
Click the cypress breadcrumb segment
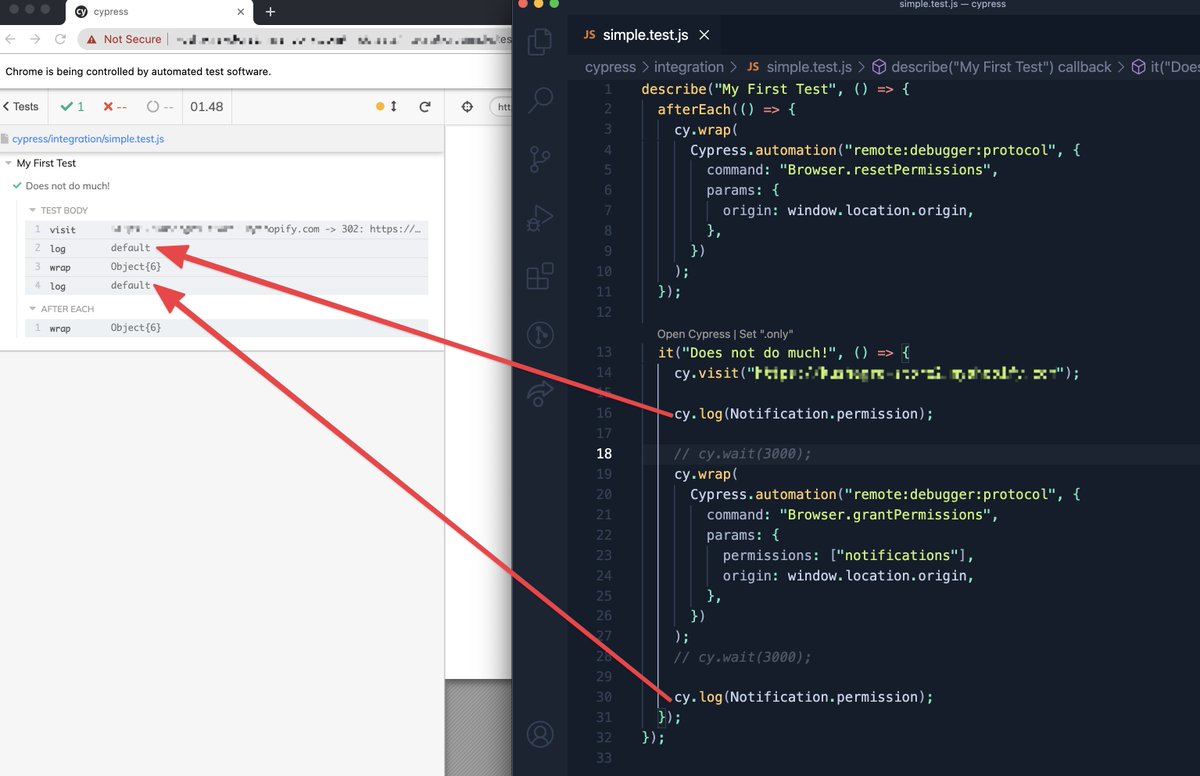click(610, 67)
